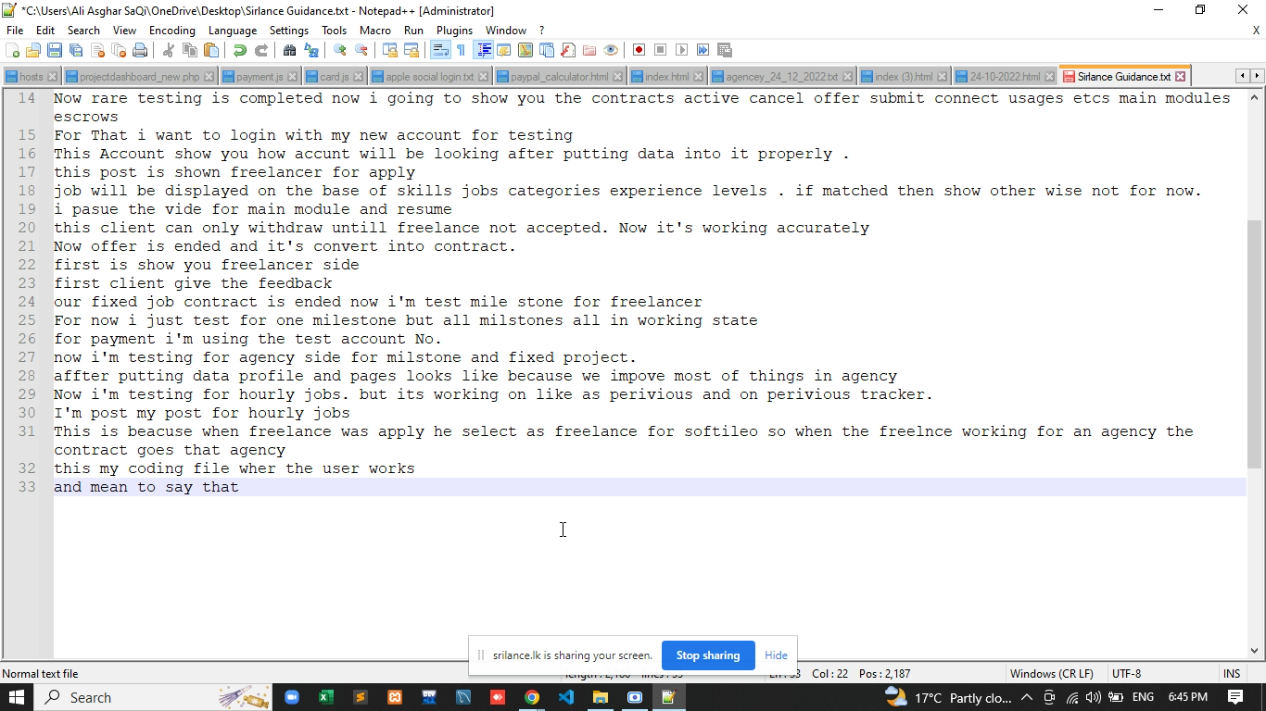
Task: Click the Cut scissors icon
Action: coord(168,50)
